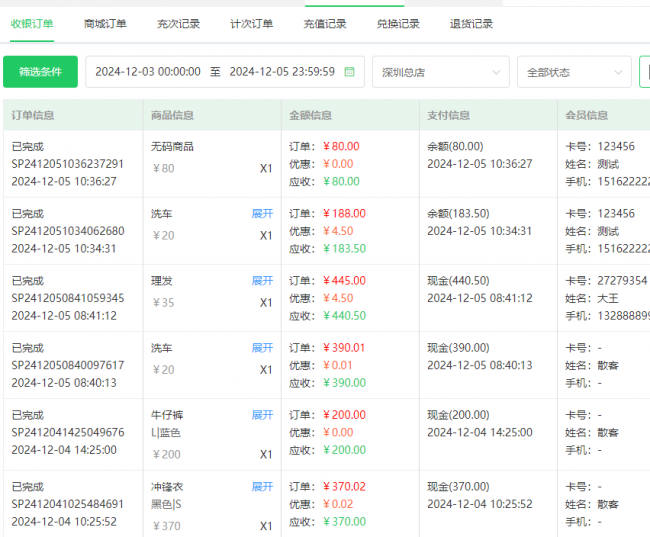Switch to 商城订单 tab

105,24
